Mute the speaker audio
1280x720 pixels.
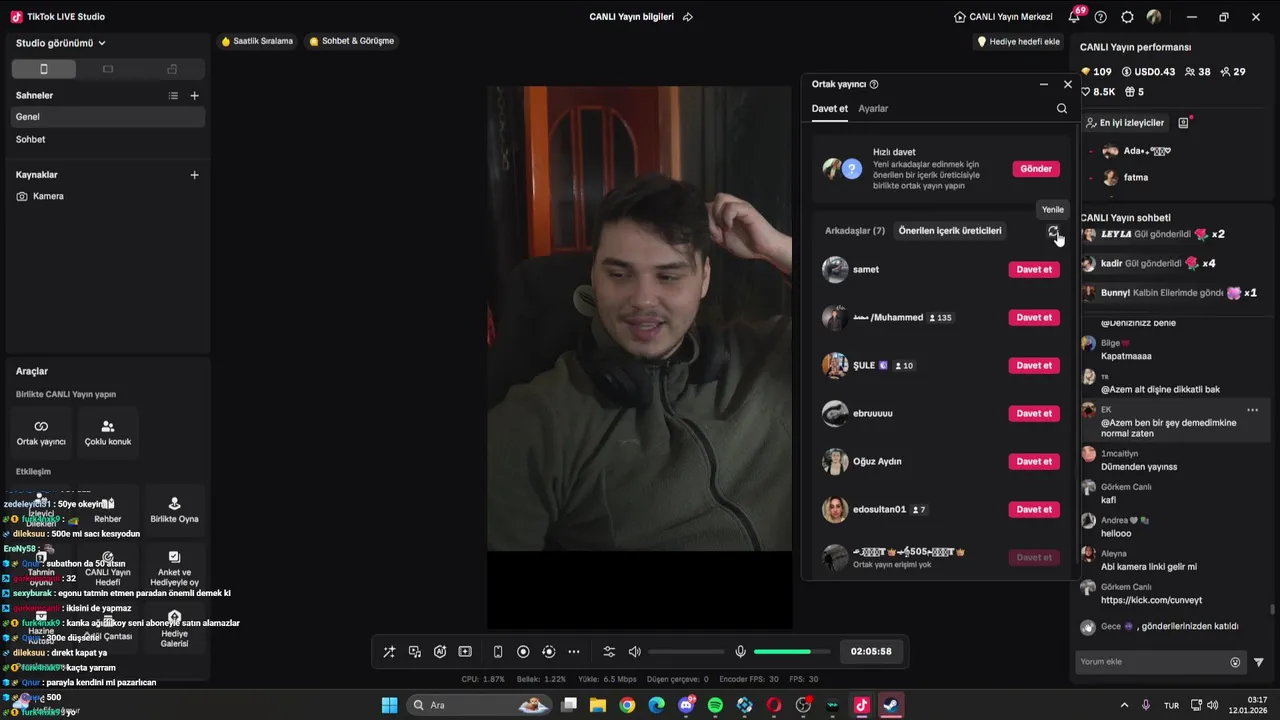(634, 652)
